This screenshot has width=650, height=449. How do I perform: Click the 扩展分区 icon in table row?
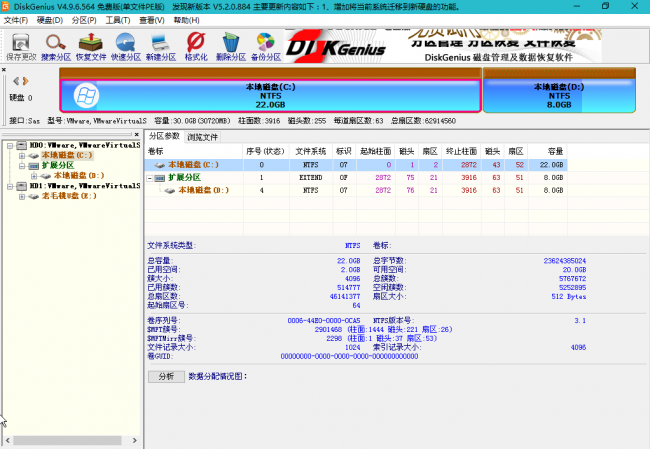click(160, 178)
